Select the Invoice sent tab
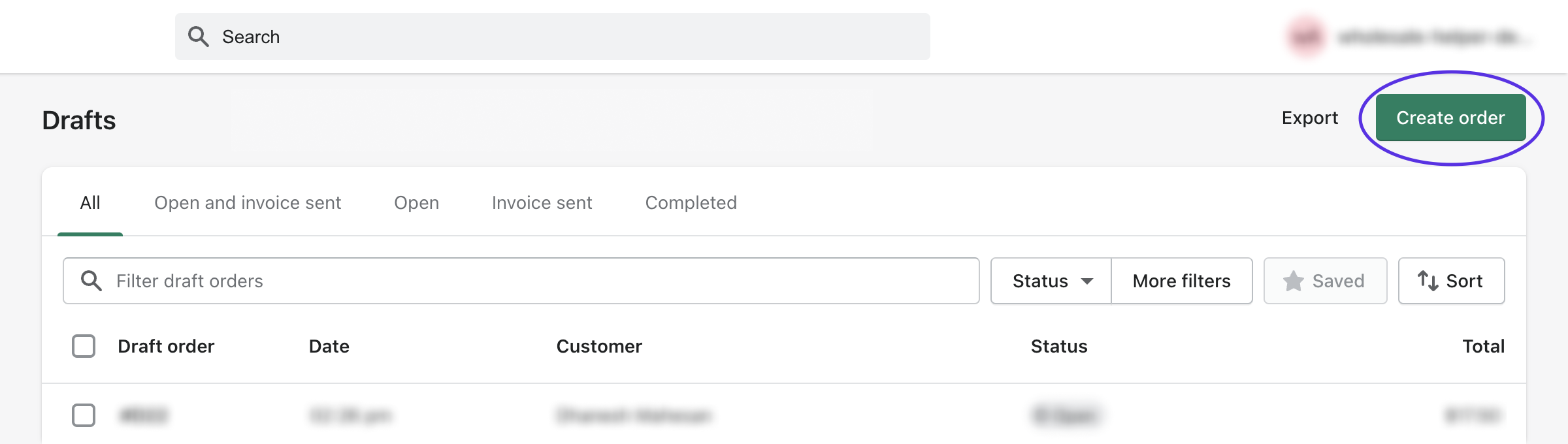1568x444 pixels. [x=542, y=202]
